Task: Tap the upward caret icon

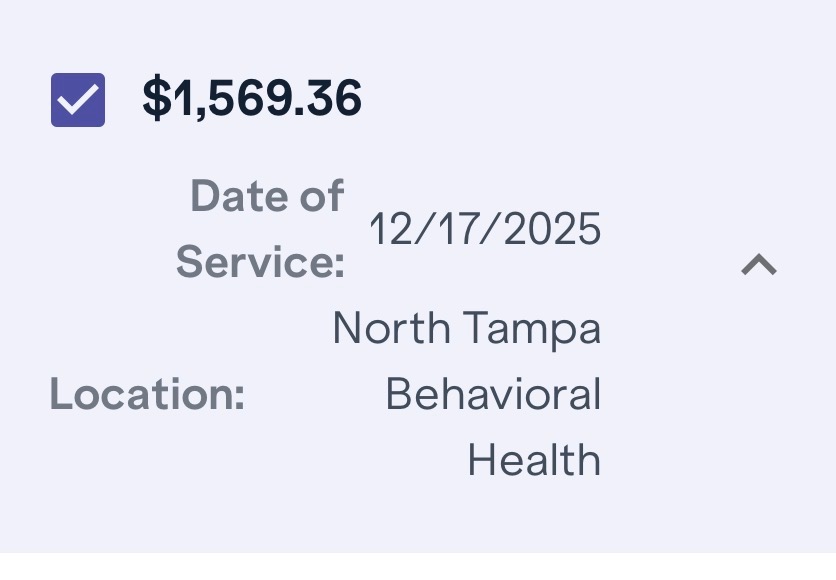Action: (759, 264)
